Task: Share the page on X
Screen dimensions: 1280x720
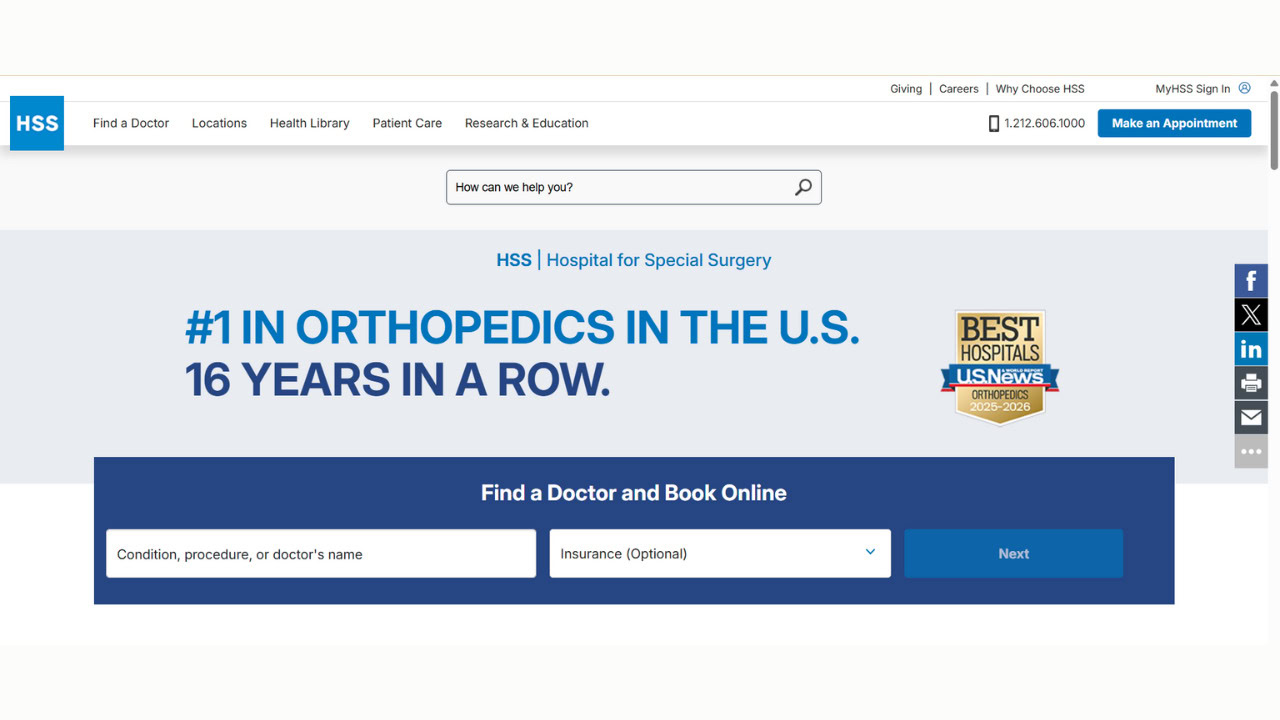Action: [x=1250, y=314]
